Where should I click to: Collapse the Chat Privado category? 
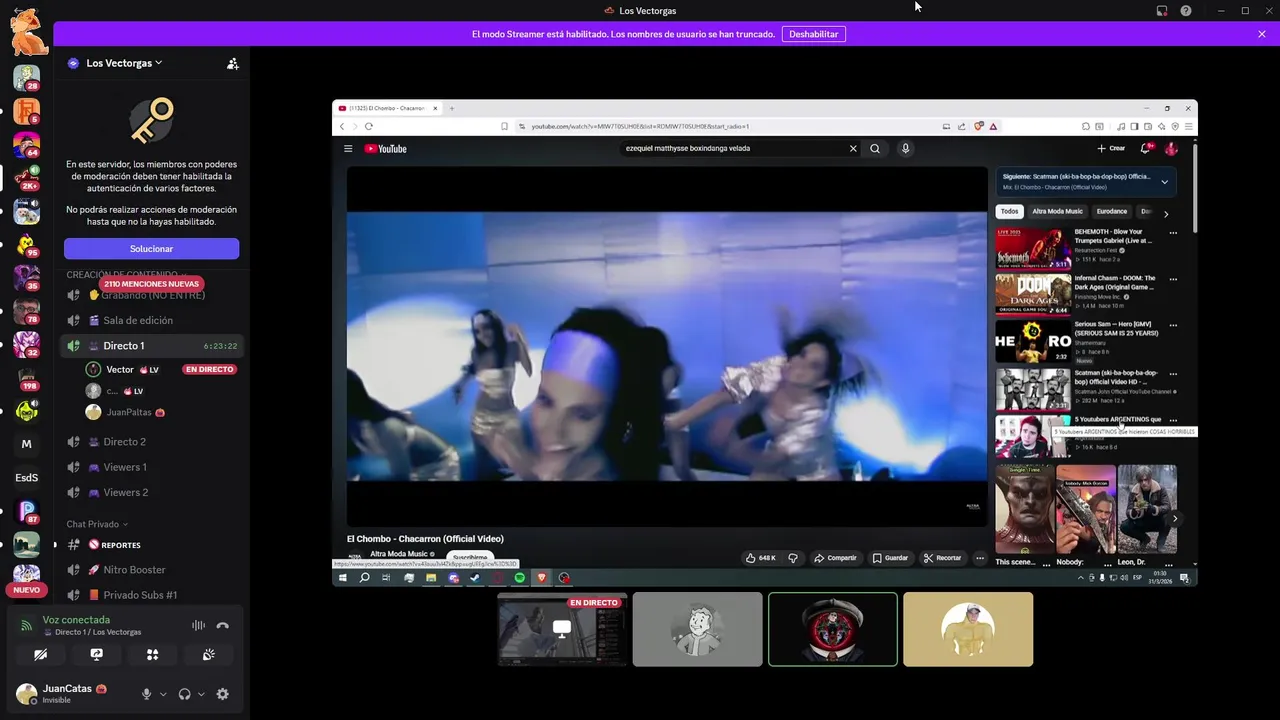(97, 524)
